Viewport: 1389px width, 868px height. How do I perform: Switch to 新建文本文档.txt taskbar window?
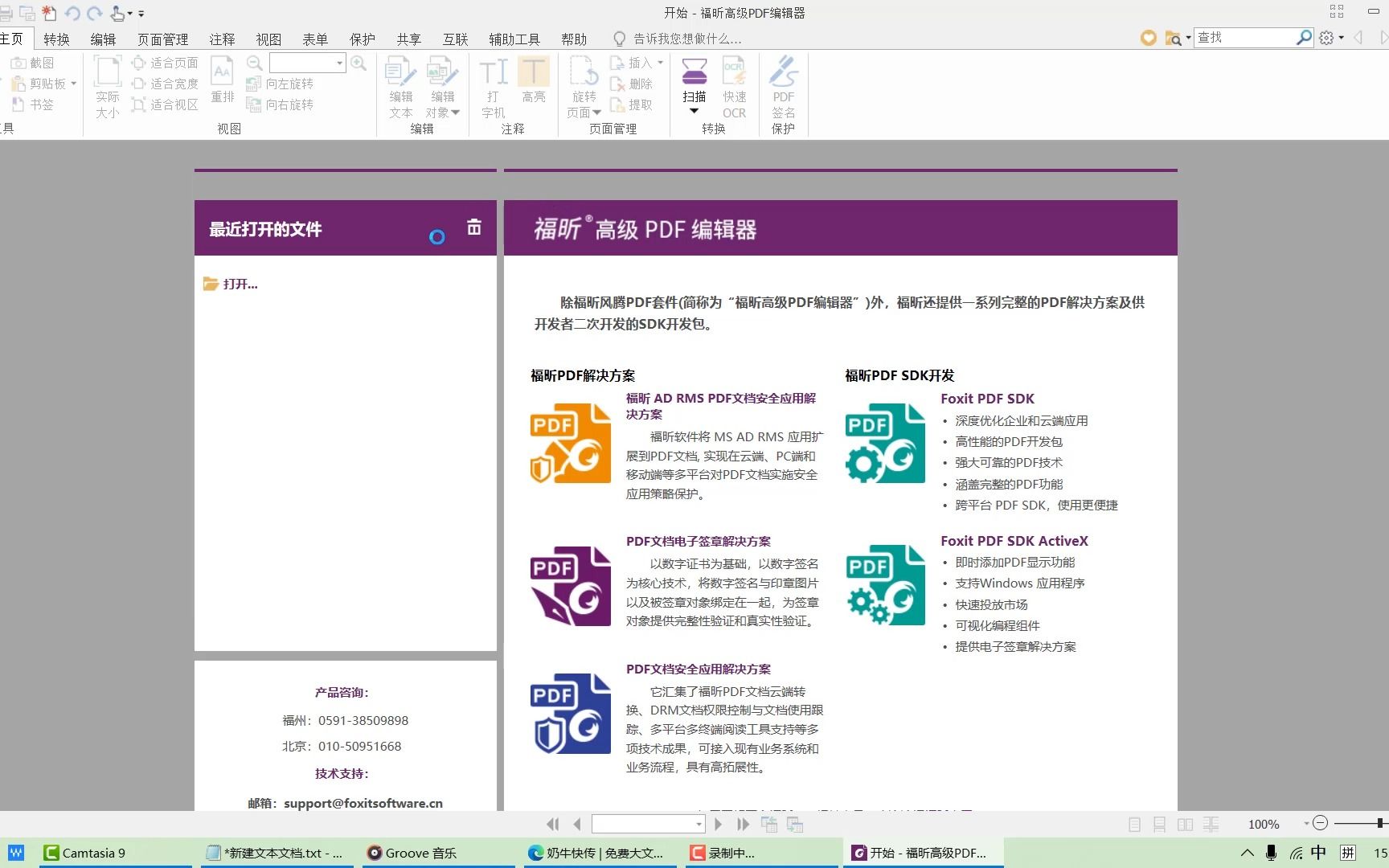pos(277,853)
